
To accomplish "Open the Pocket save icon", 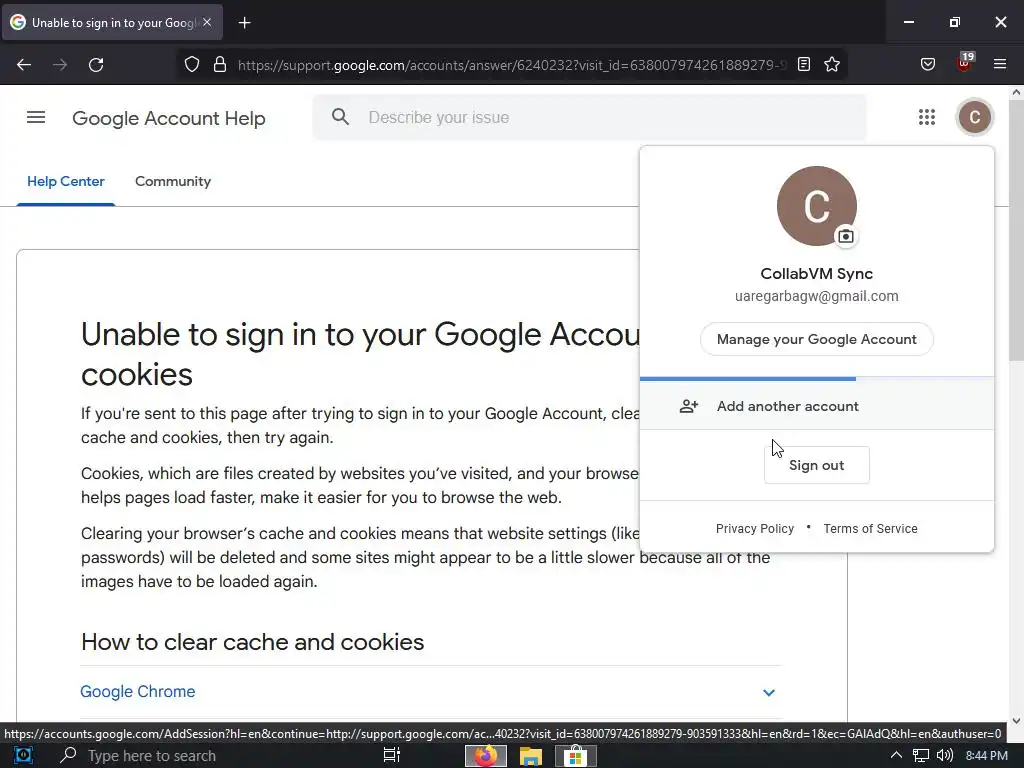I will tap(928, 64).
